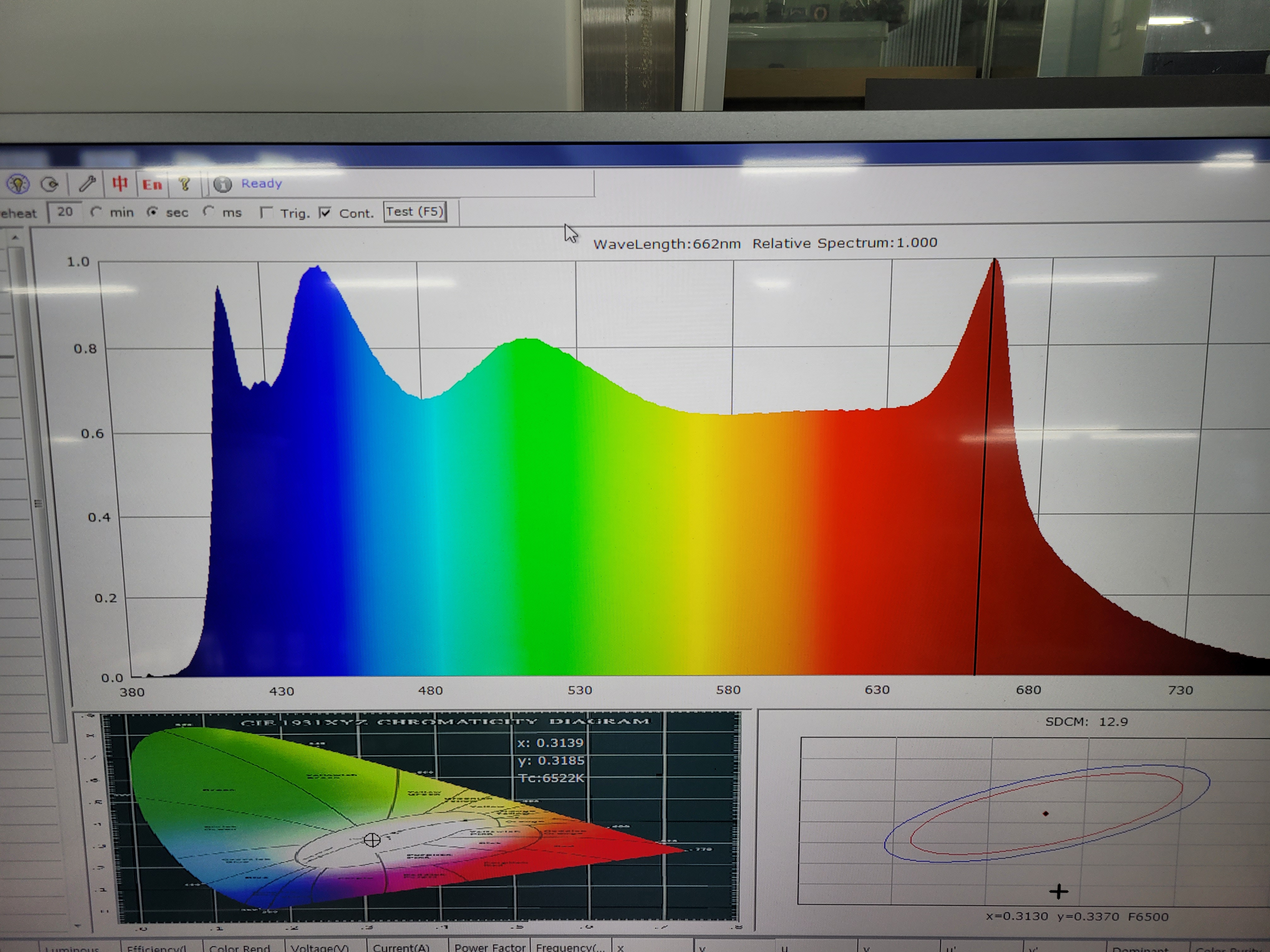This screenshot has width=1270, height=952.
Task: Select the min time unit radio button
Action: [x=96, y=212]
